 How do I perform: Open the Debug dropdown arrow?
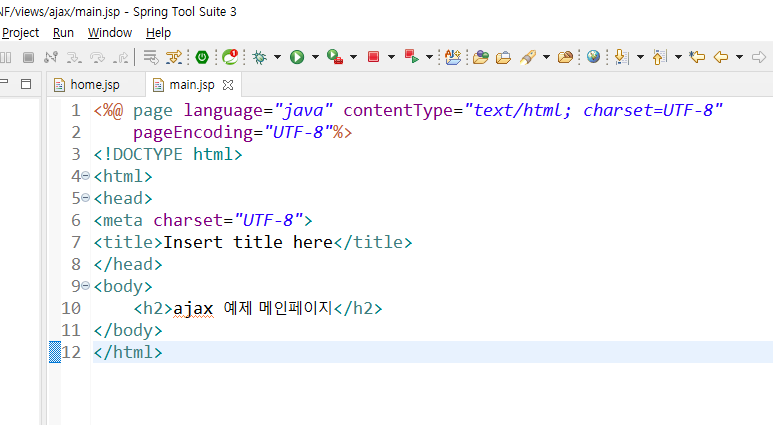click(278, 57)
